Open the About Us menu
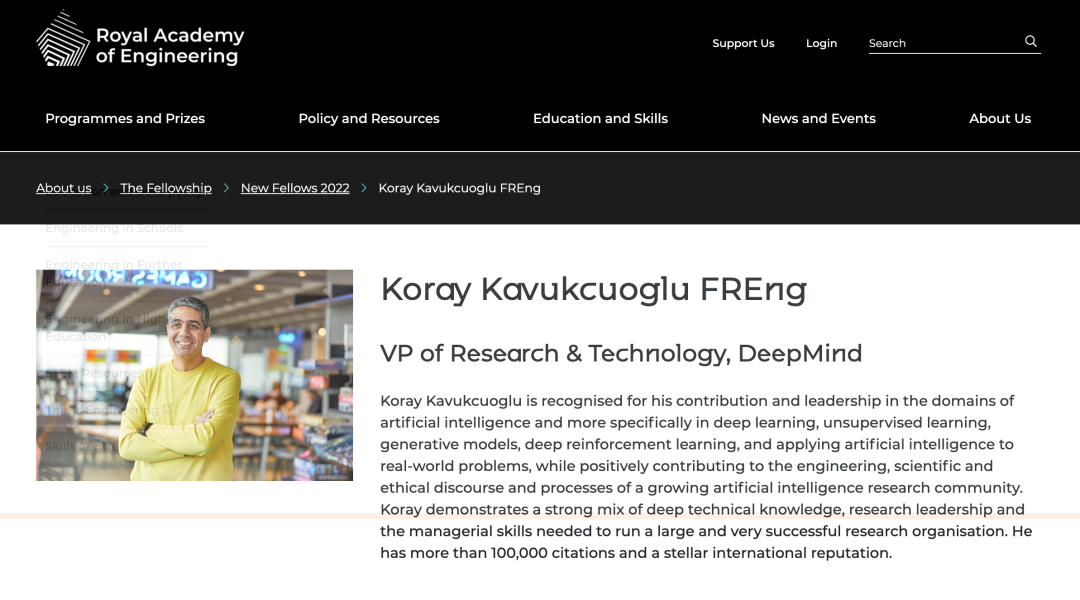This screenshot has height=600, width=1080. (999, 118)
